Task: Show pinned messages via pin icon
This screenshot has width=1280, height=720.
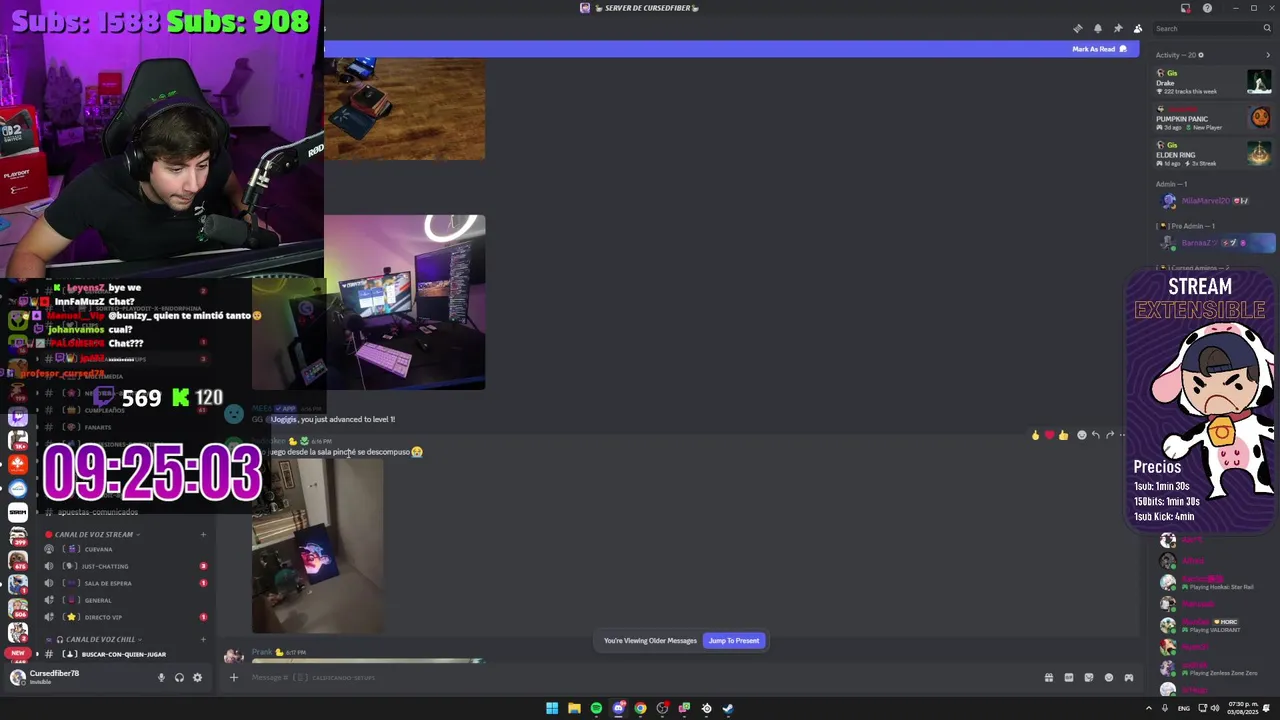Action: [x=1118, y=28]
